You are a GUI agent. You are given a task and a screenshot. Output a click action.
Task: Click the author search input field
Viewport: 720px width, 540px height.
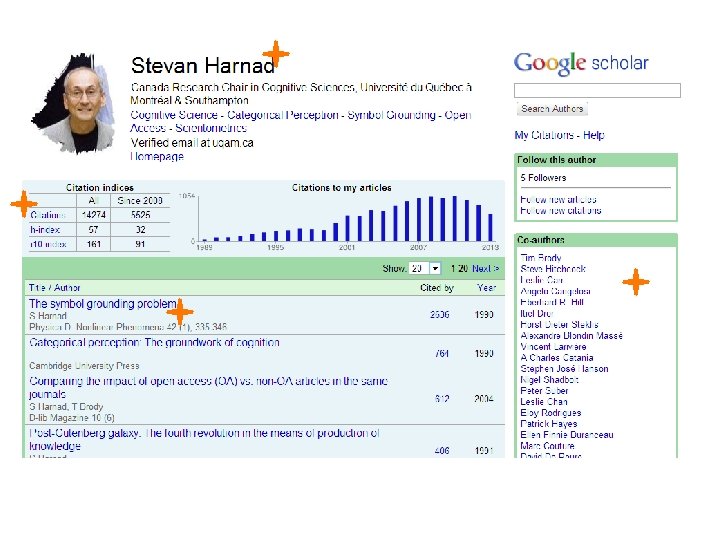pyautogui.click(x=597, y=90)
